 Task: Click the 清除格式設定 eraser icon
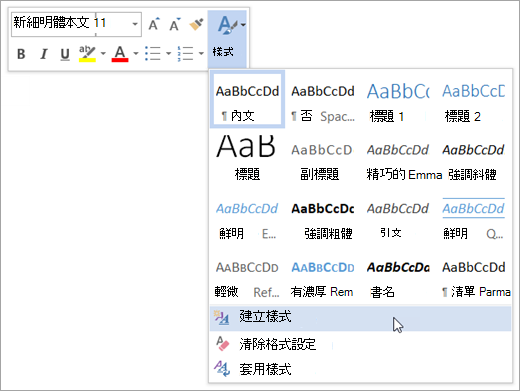point(222,343)
